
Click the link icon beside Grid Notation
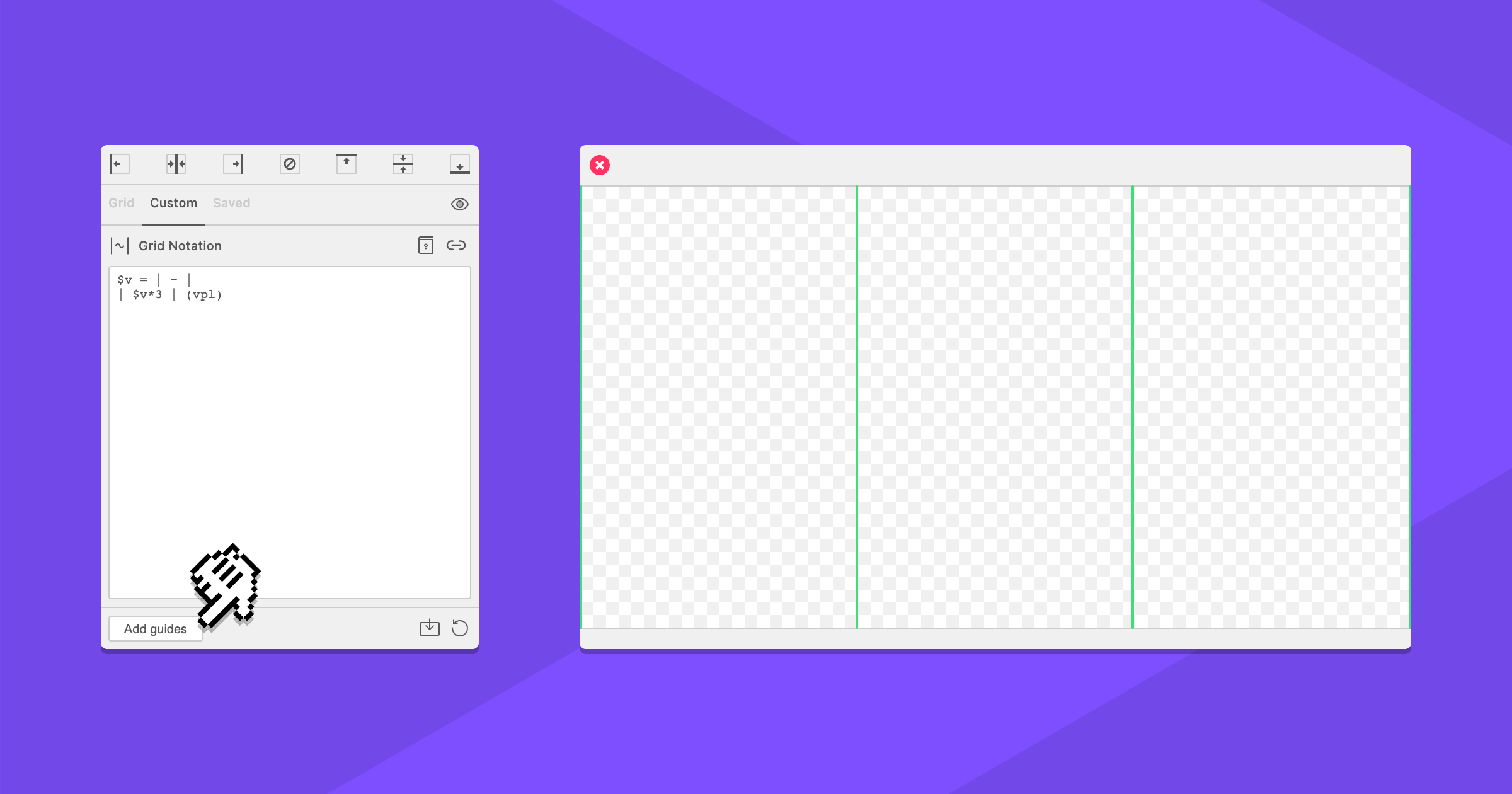[x=457, y=245]
